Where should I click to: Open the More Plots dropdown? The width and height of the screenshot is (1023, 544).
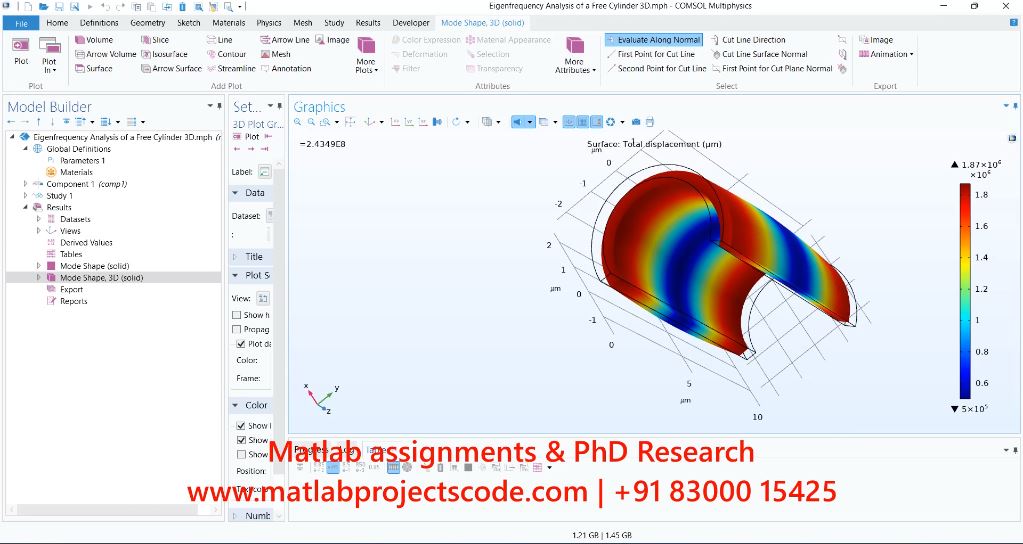pyautogui.click(x=367, y=55)
